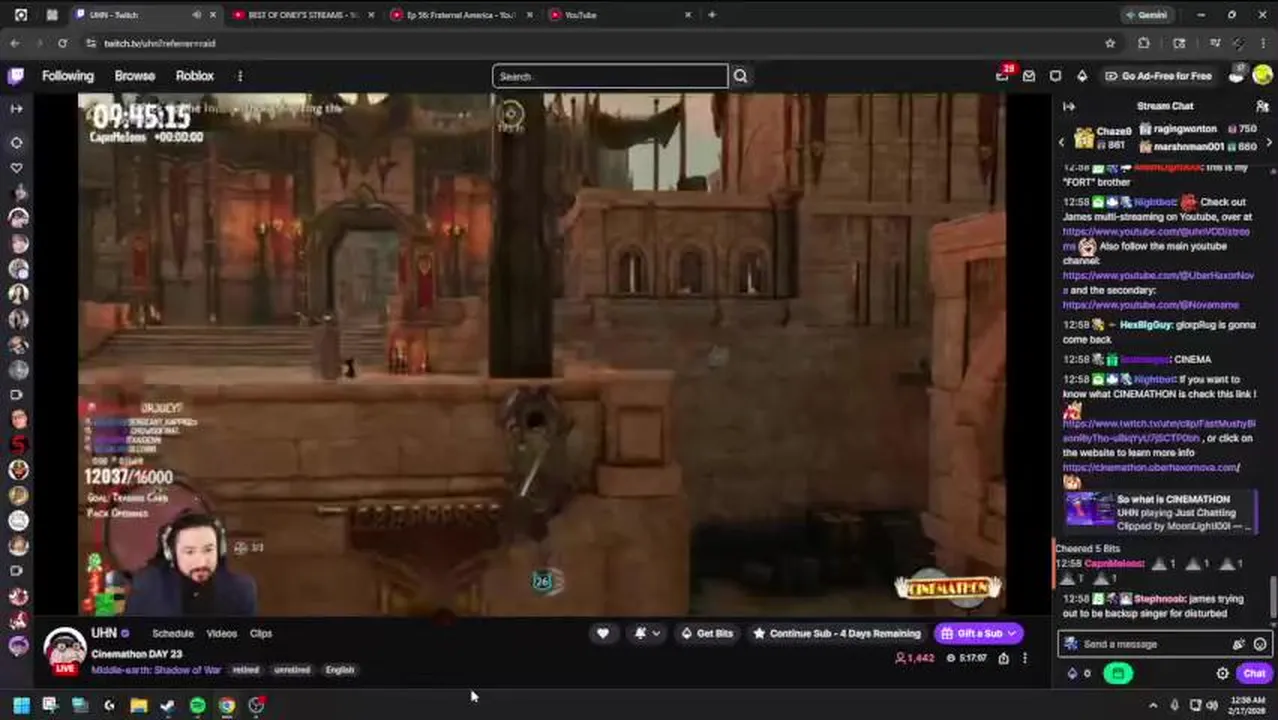Switch to the Videos tab

(x=221, y=633)
